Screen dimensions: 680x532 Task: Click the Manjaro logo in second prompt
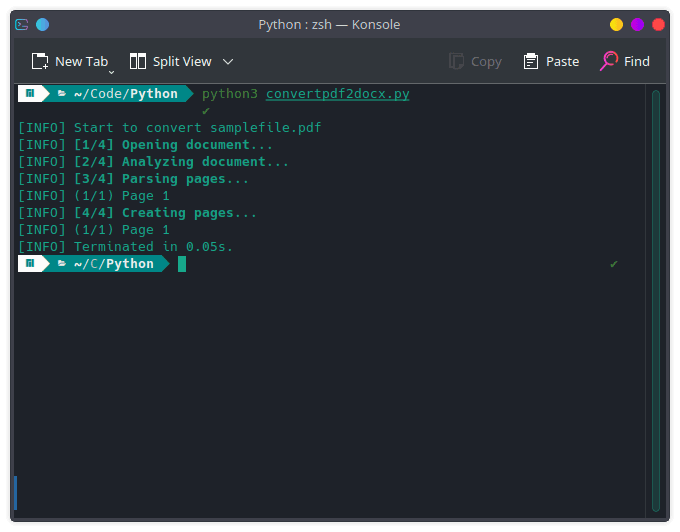(x=30, y=263)
